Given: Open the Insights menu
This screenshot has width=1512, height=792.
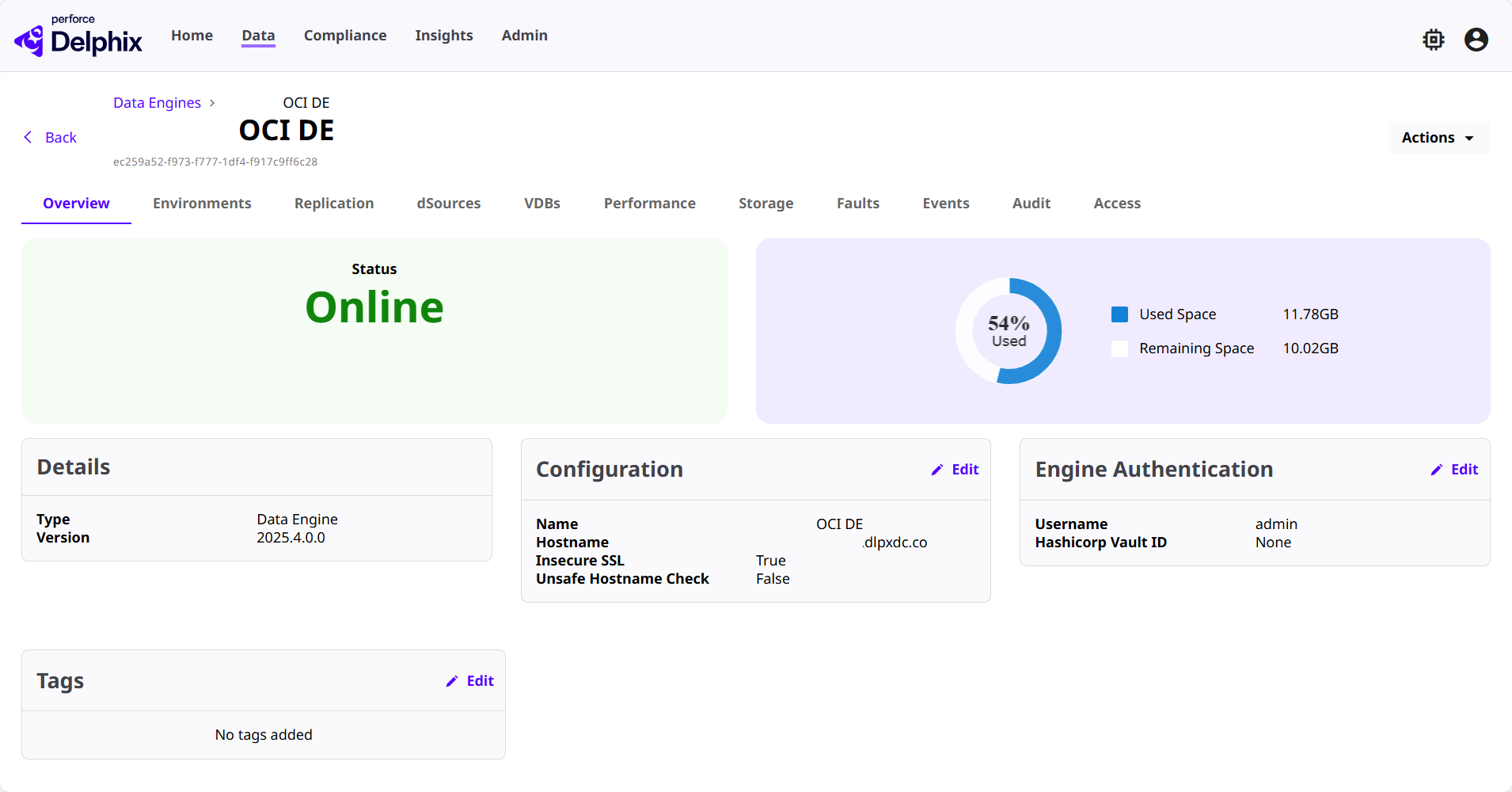Looking at the screenshot, I should pyautogui.click(x=444, y=36).
